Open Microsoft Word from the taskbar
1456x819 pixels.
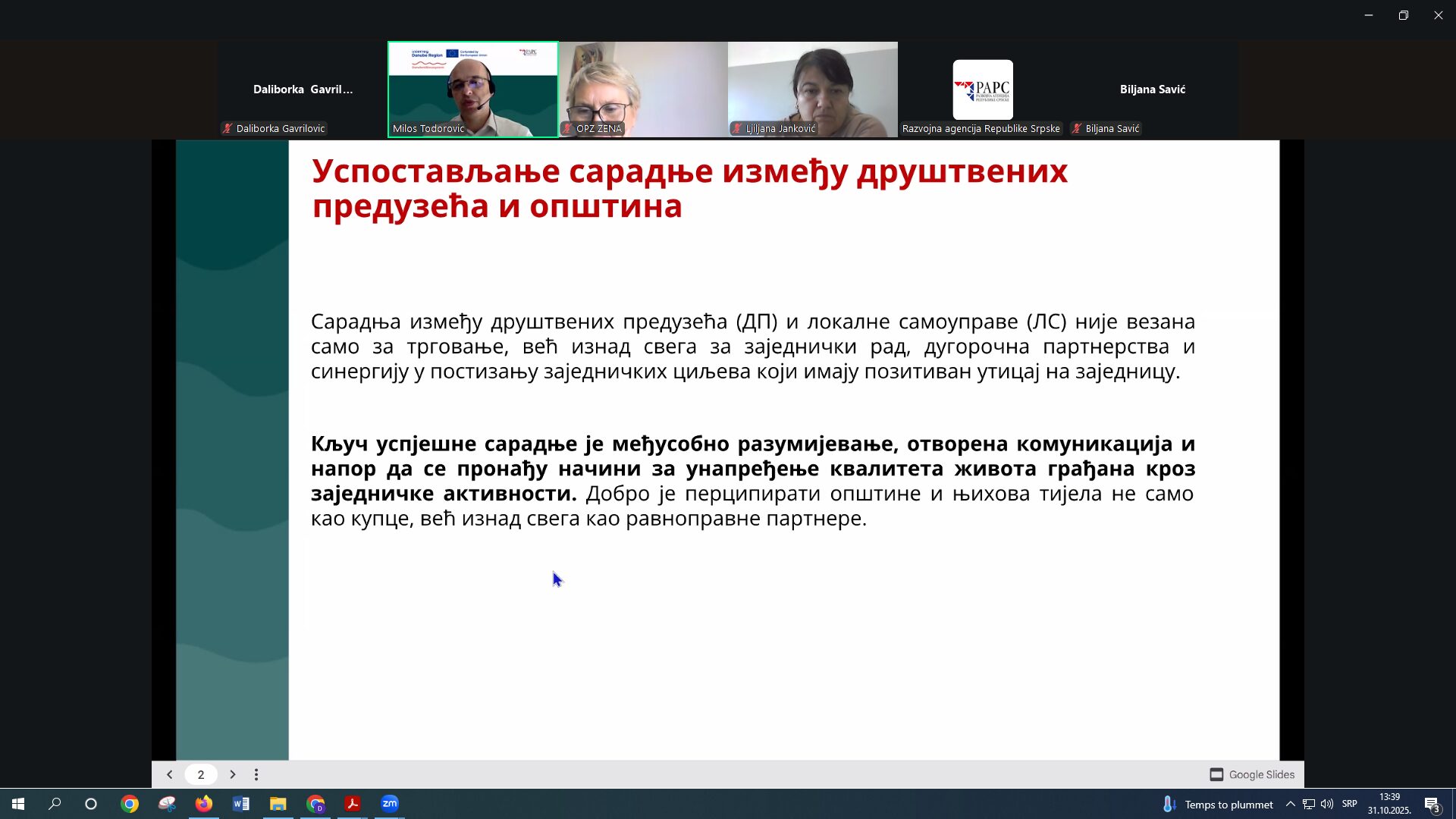point(241,804)
